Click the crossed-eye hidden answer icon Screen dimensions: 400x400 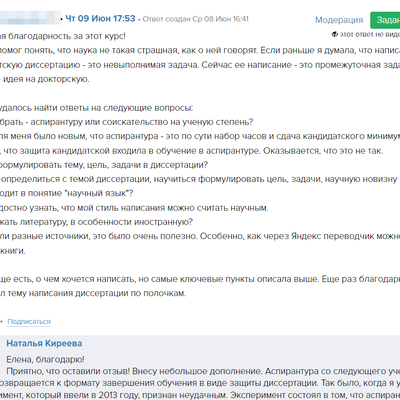[335, 34]
